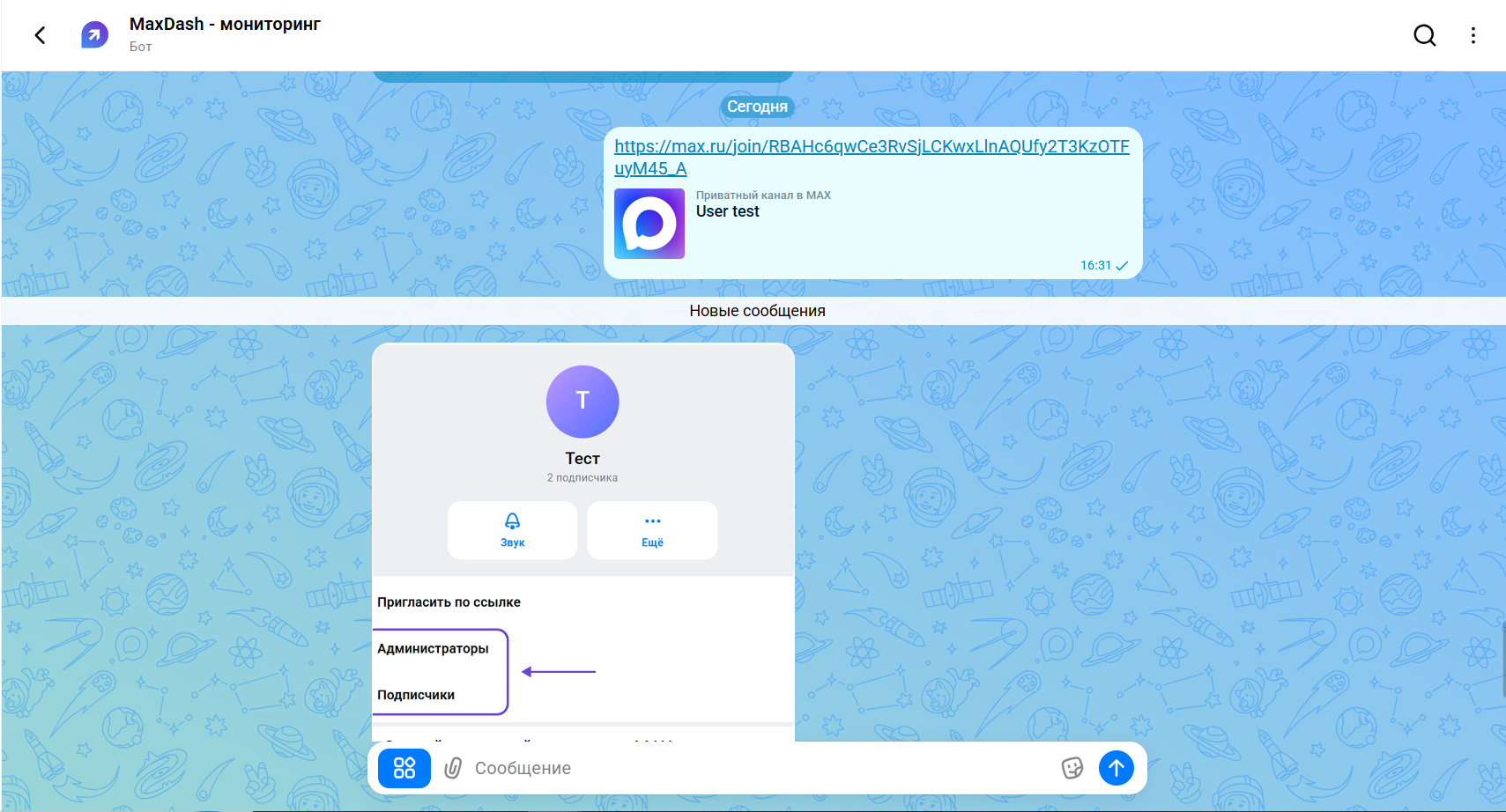Open the MaxDash bot avatar
The height and width of the screenshot is (812, 1506).
click(x=94, y=35)
